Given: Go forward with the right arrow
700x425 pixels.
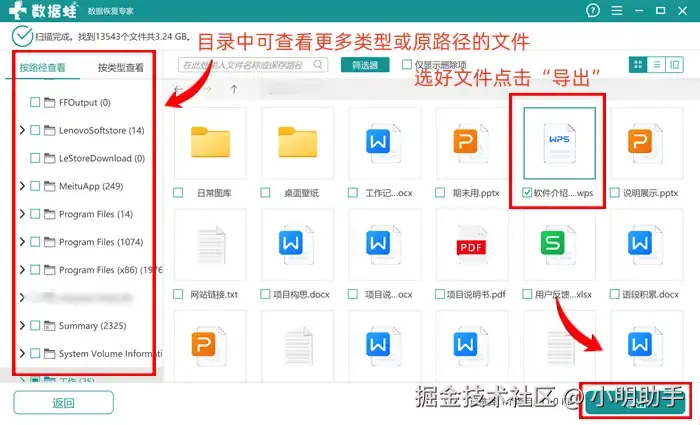Looking at the screenshot, I should (206, 89).
